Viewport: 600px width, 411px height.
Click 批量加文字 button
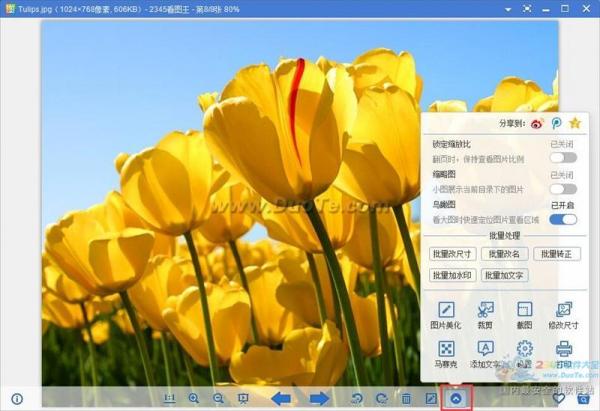pyautogui.click(x=504, y=275)
